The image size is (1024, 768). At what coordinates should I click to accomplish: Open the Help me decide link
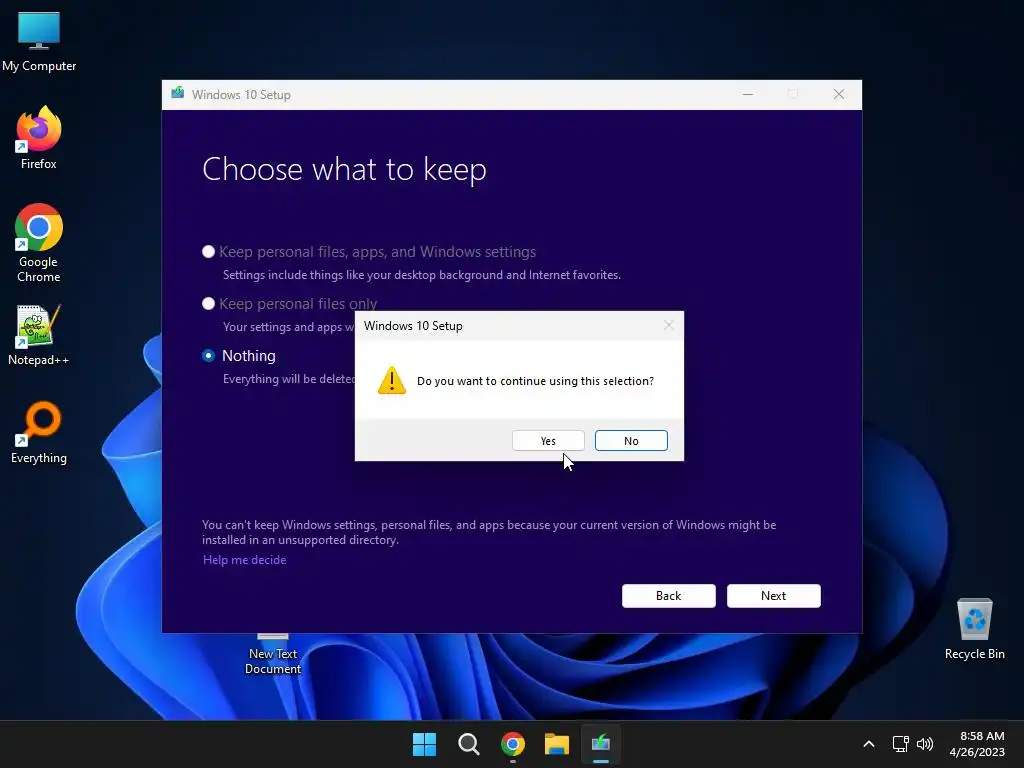pyautogui.click(x=244, y=560)
